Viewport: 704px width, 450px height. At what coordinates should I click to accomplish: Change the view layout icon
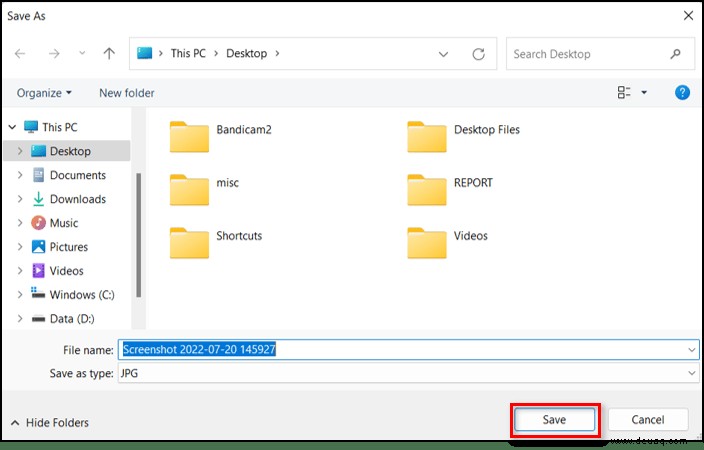(x=624, y=93)
